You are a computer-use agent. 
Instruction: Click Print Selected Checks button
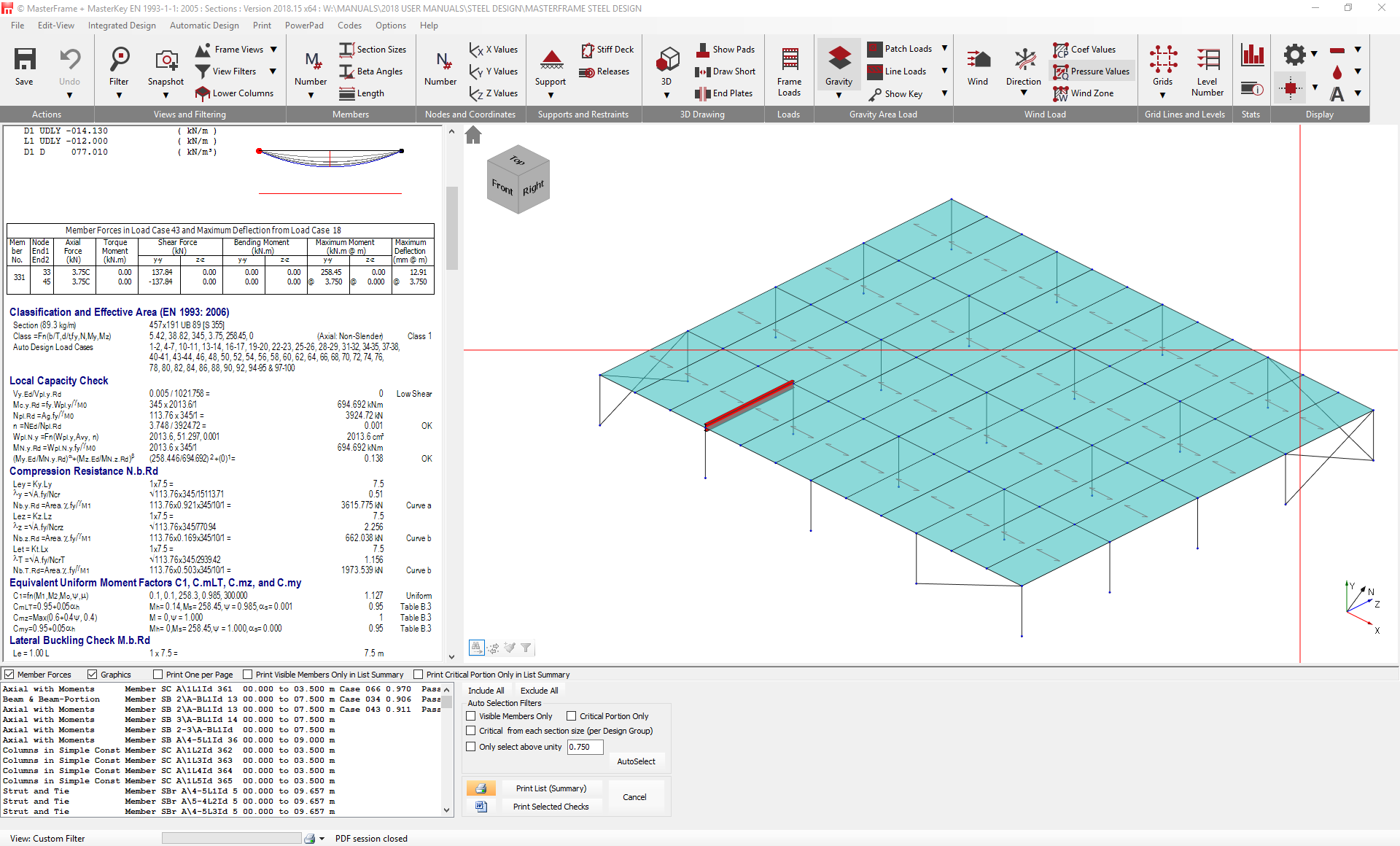click(551, 807)
